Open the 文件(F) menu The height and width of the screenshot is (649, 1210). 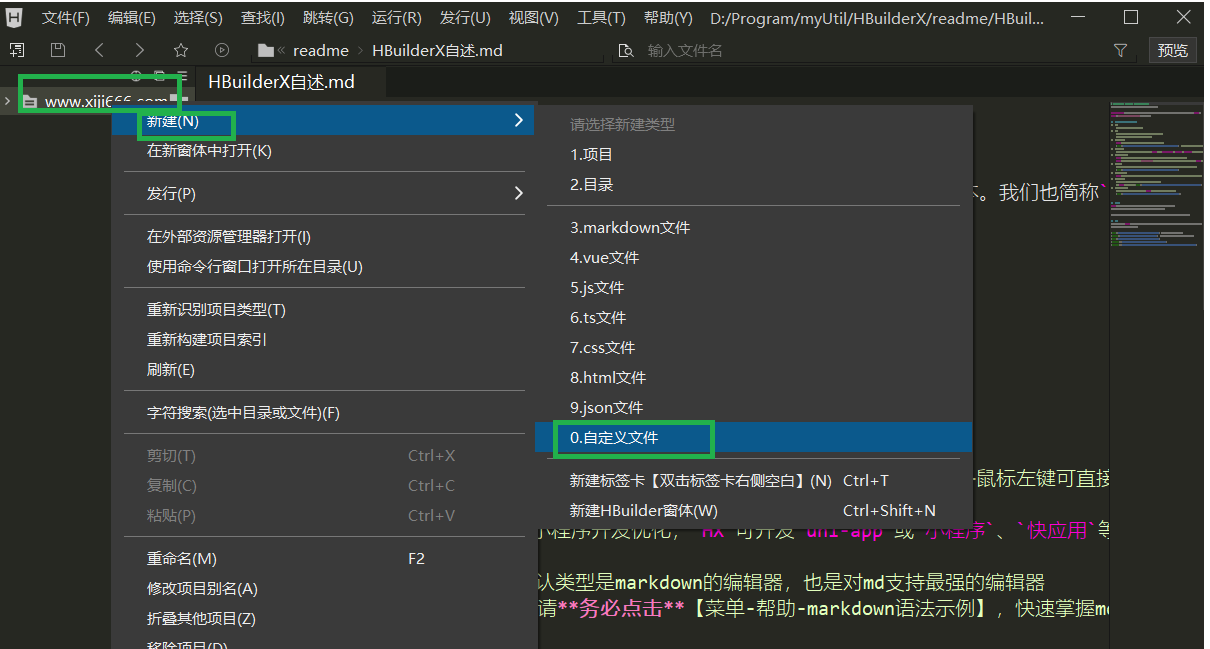click(66, 18)
